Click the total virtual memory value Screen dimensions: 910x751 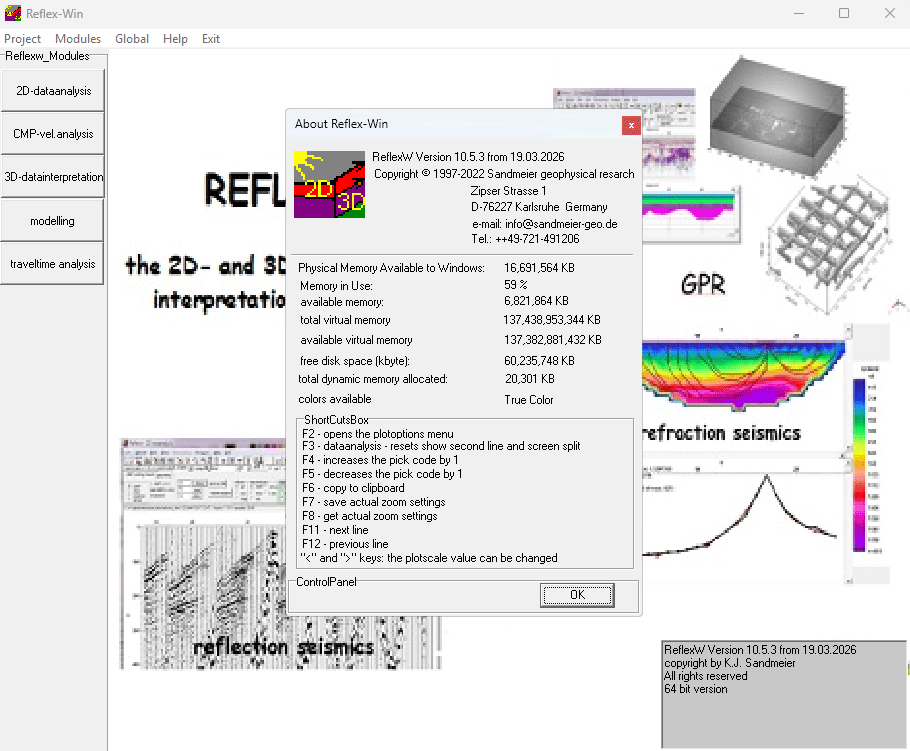(552, 320)
